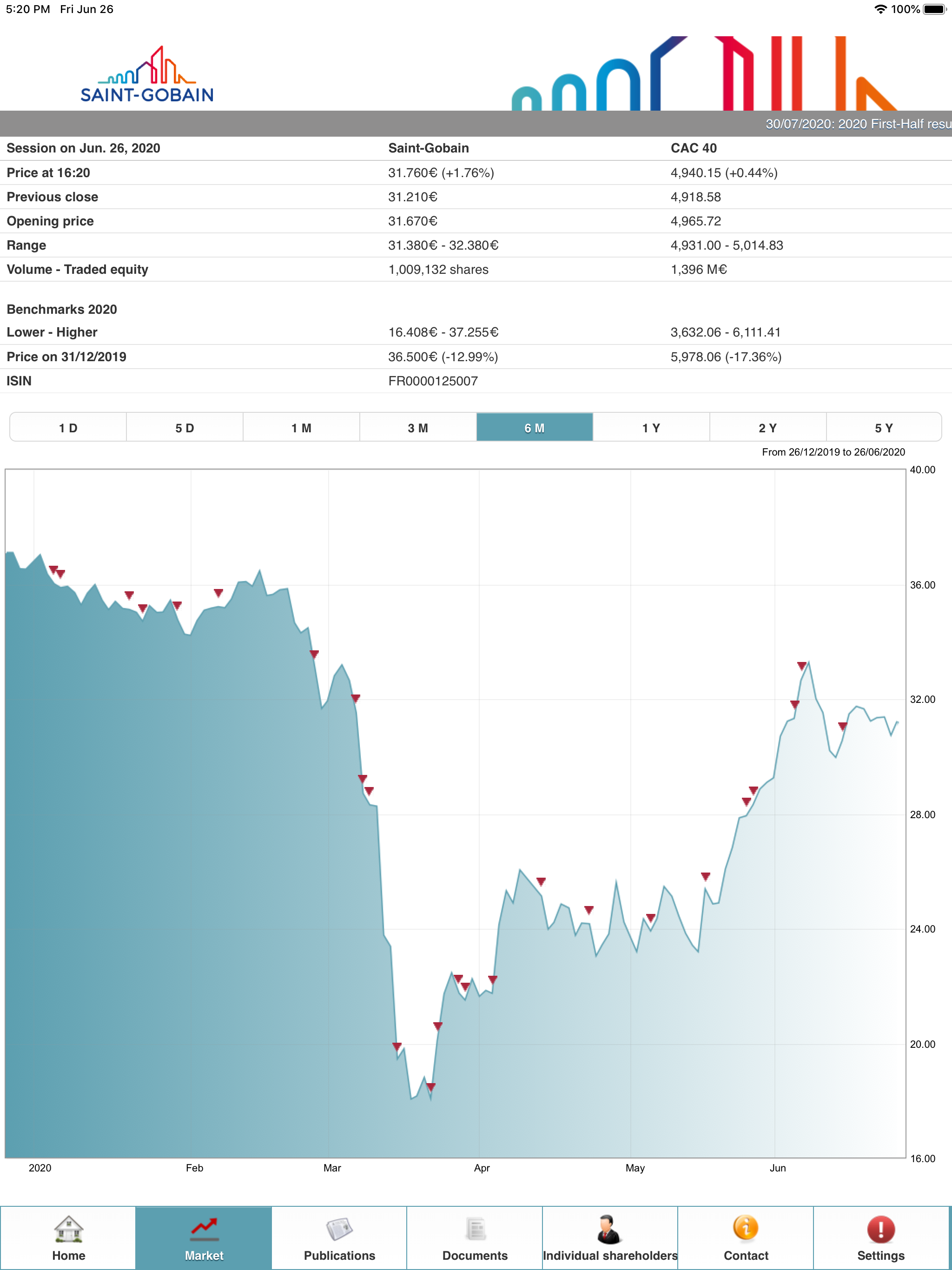Tap the CAC 40 benchmark 3,632.06 - 6,111.41
This screenshot has width=952, height=1270.
[726, 332]
